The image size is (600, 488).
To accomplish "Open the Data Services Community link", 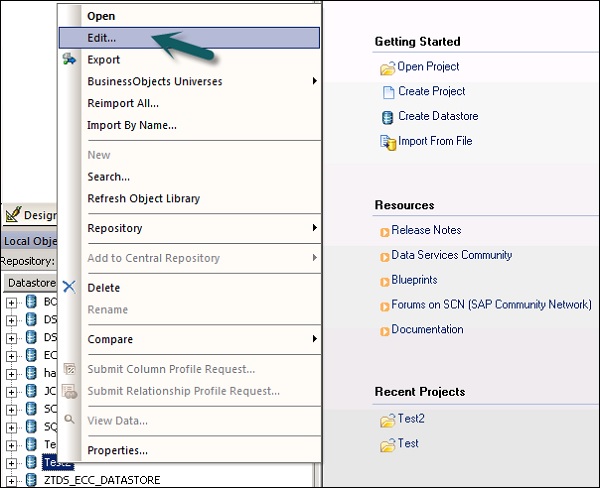I will click(x=452, y=255).
